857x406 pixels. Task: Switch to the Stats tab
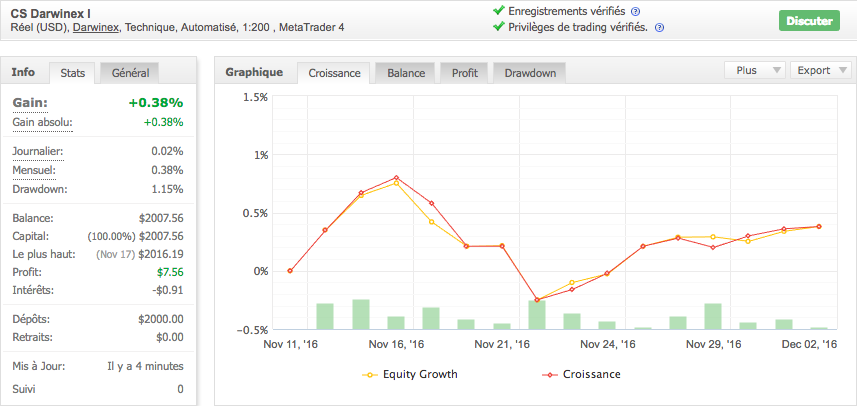[73, 73]
